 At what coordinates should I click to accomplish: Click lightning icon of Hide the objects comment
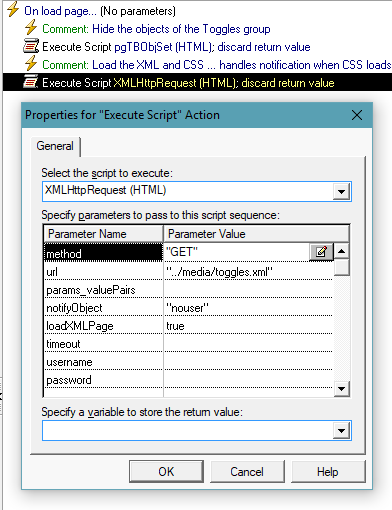pyautogui.click(x=31, y=28)
